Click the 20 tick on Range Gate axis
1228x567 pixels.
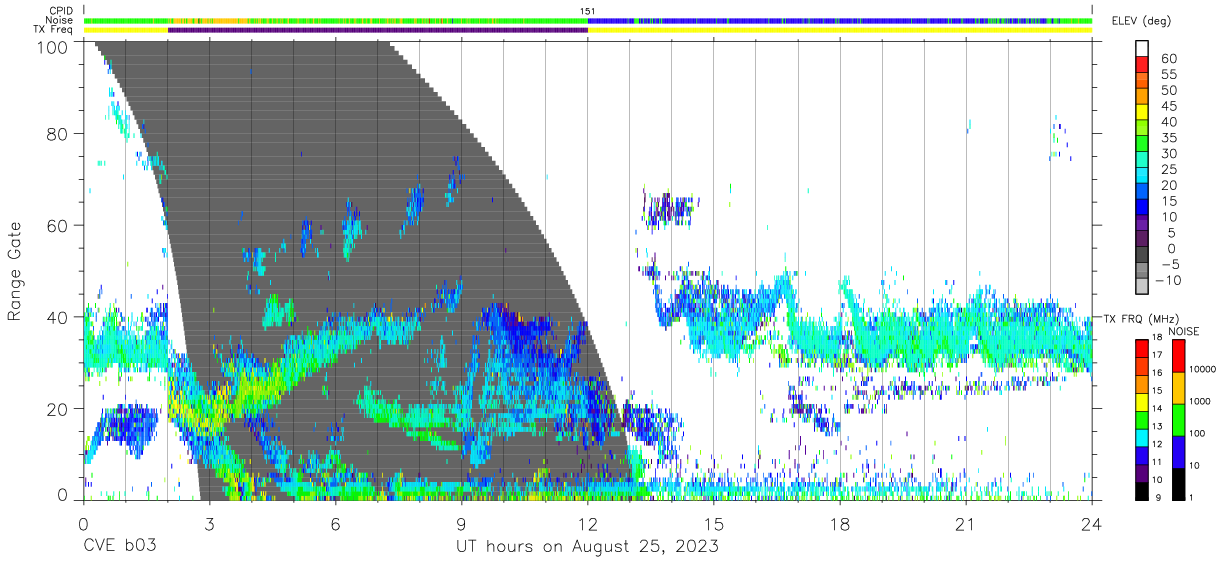(x=59, y=407)
